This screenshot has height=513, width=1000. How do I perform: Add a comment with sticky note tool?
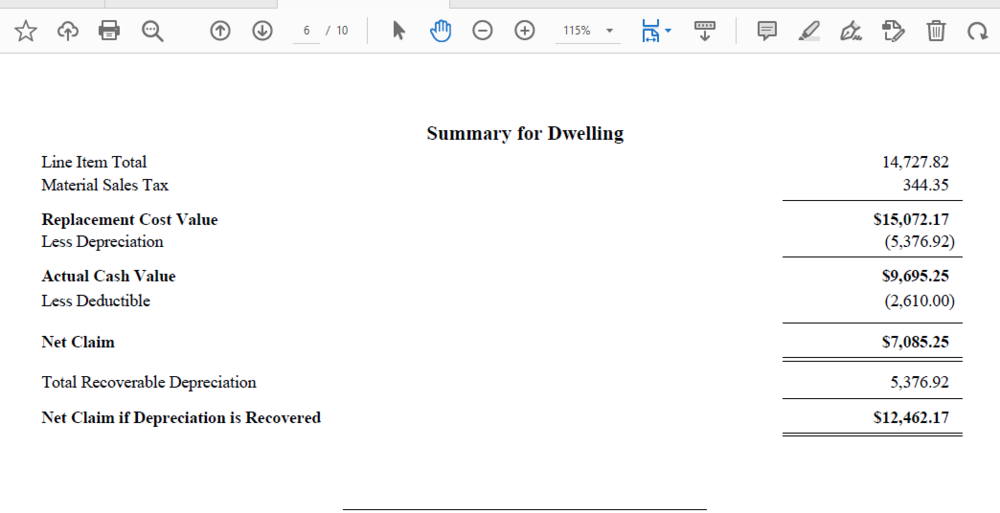(x=767, y=31)
